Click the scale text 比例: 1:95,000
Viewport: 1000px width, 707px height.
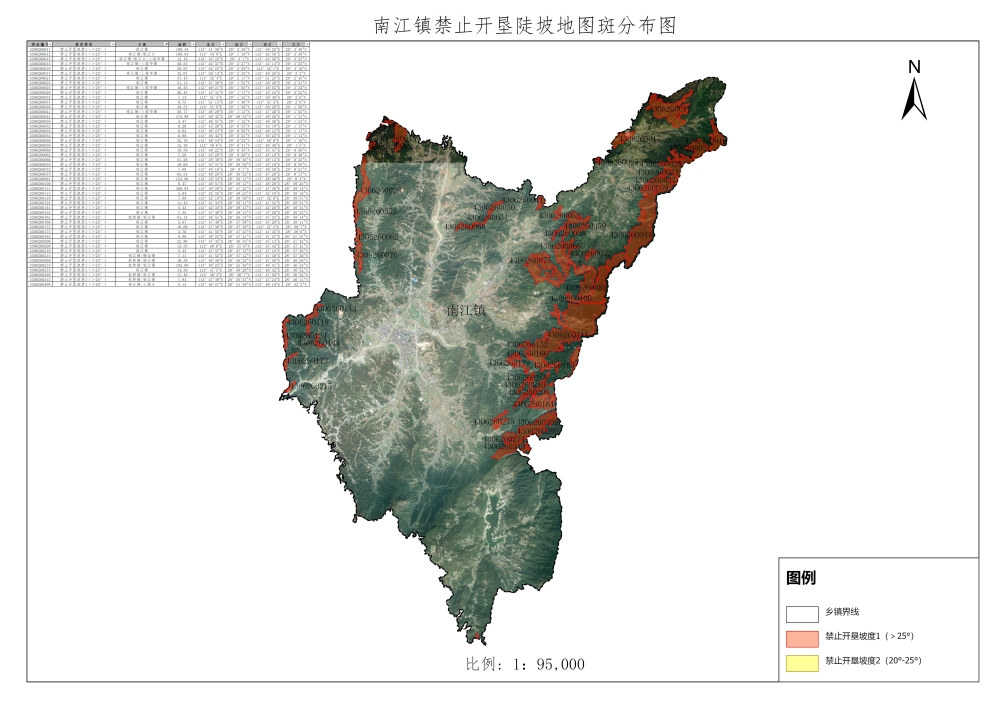pos(525,664)
